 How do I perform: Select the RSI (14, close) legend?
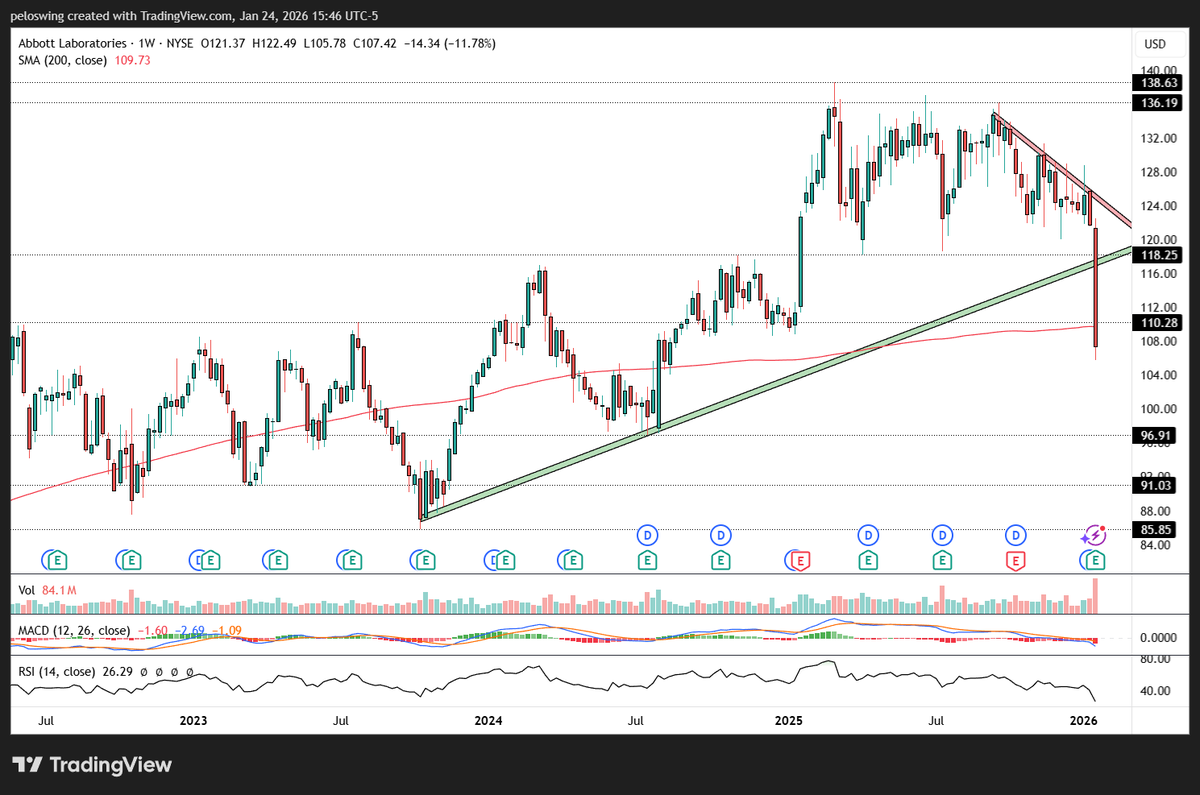pyautogui.click(x=57, y=671)
